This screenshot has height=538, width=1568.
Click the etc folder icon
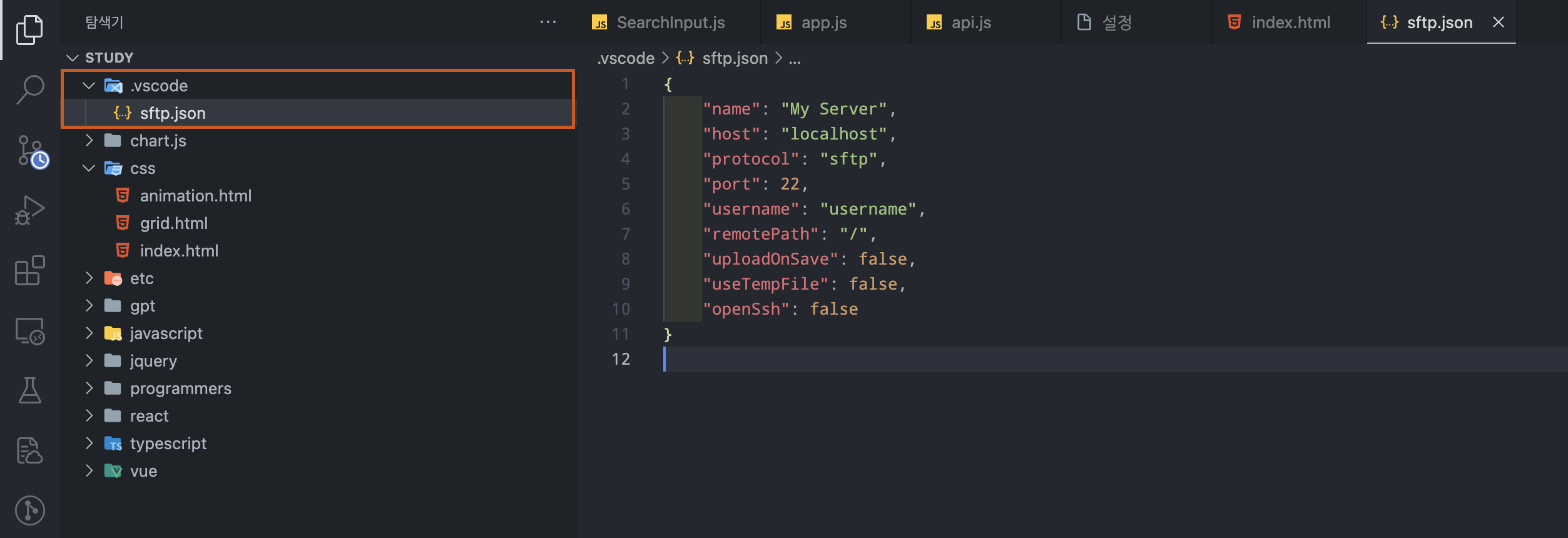[113, 278]
